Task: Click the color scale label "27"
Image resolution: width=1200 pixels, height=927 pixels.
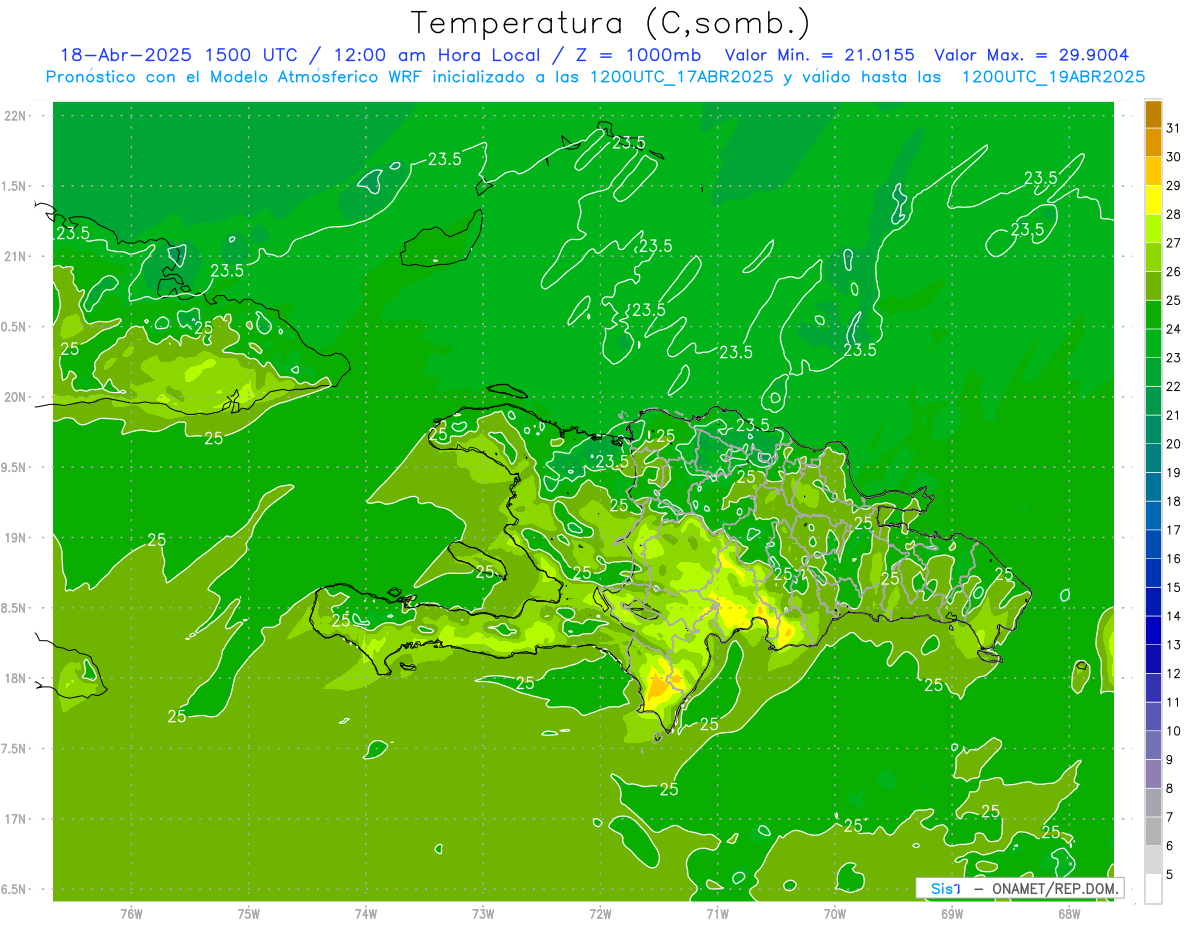Action: (1174, 243)
